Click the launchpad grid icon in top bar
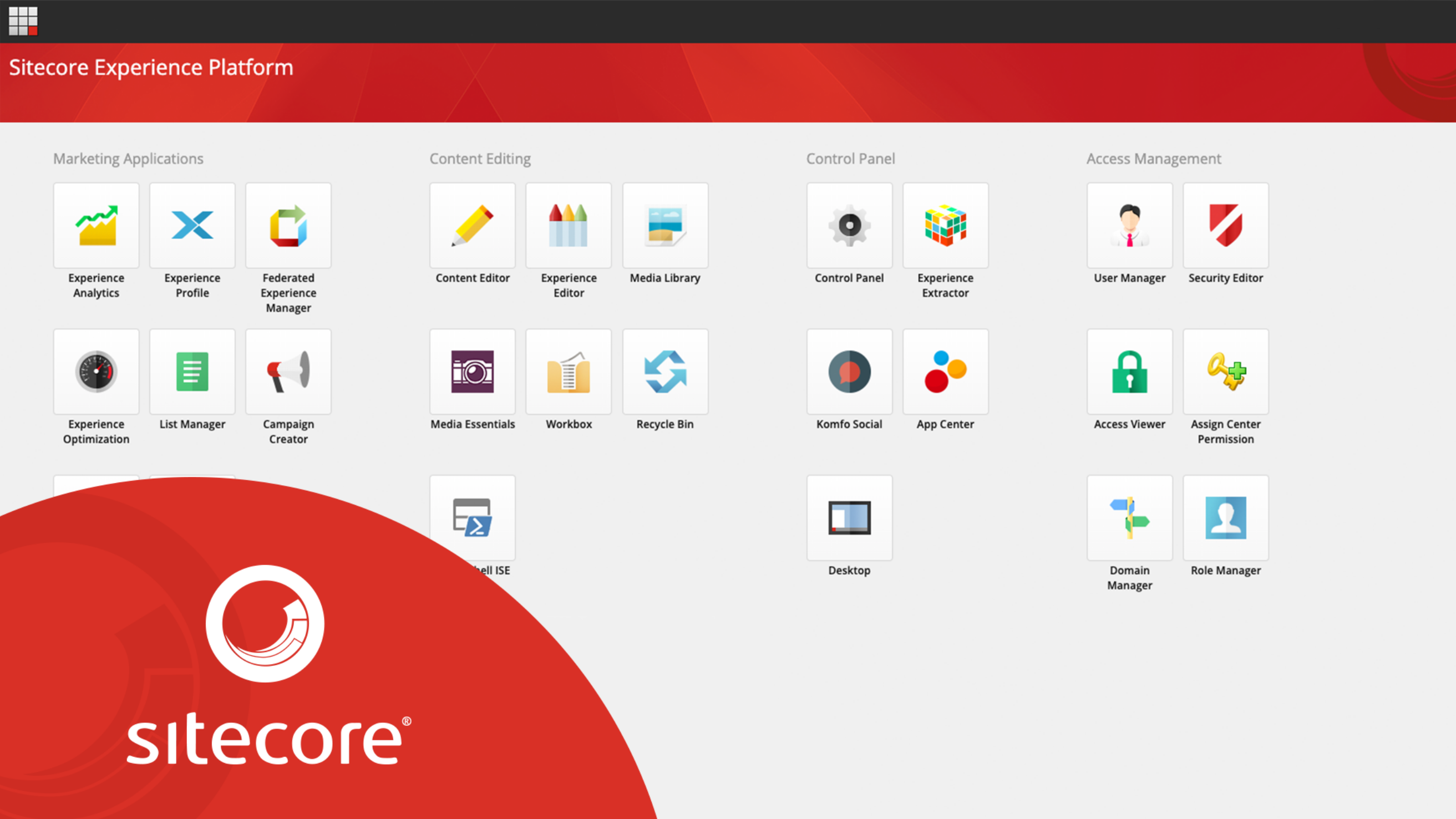The image size is (1456, 819). click(x=23, y=21)
